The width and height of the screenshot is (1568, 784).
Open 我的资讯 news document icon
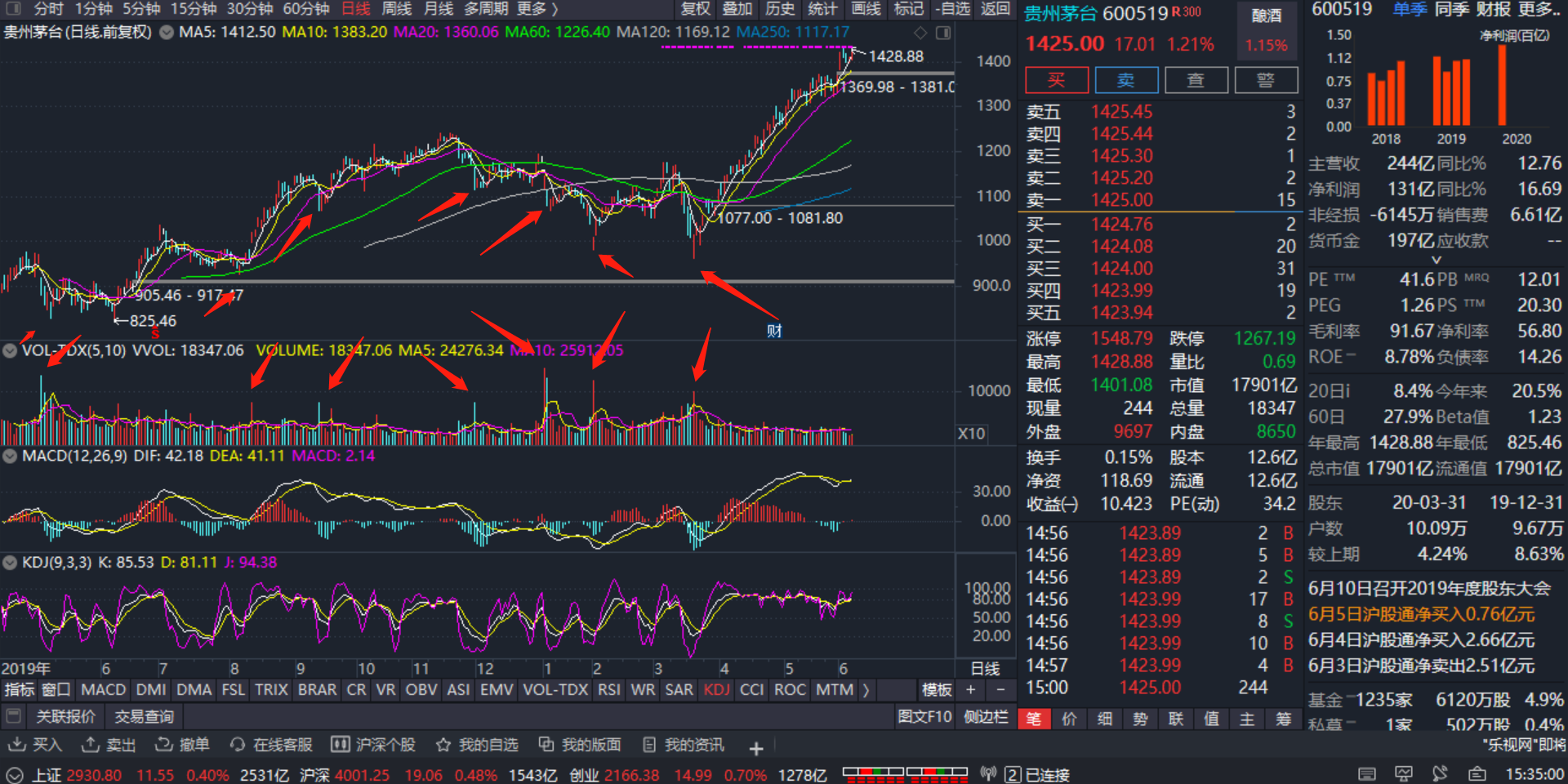(649, 744)
